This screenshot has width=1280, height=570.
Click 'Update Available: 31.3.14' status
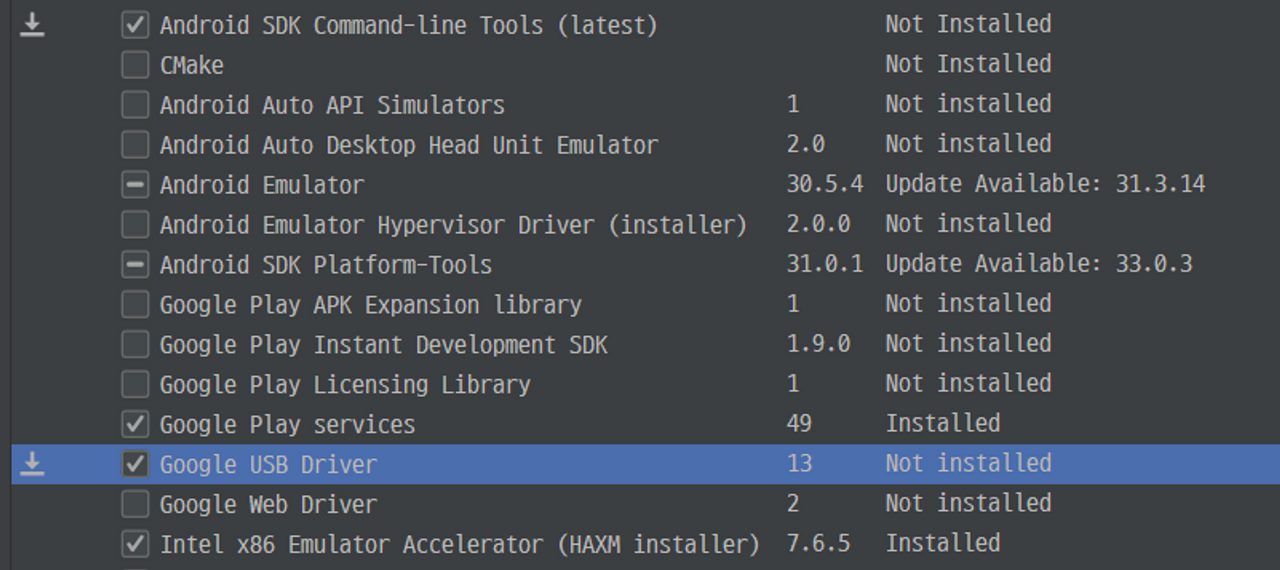coord(1045,184)
